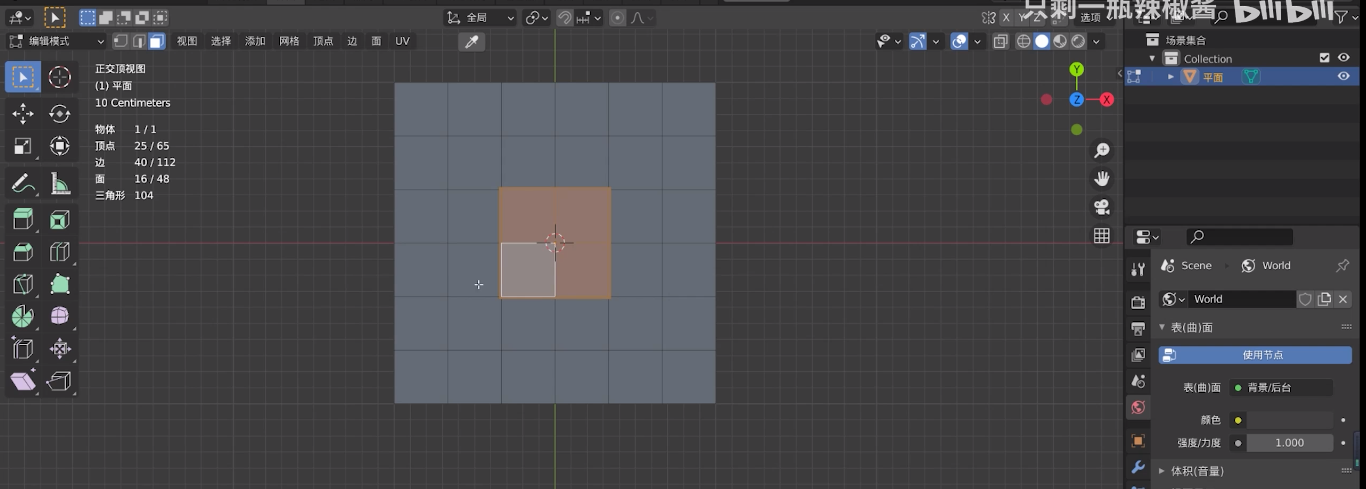1366x489 pixels.
Task: Switch orthographic/perspective grid icon
Action: [x=1102, y=236]
